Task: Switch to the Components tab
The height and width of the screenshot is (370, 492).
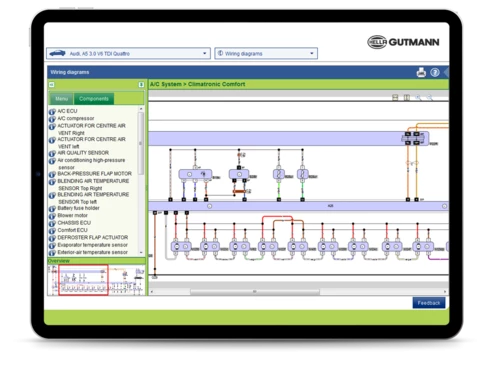Action: (94, 99)
